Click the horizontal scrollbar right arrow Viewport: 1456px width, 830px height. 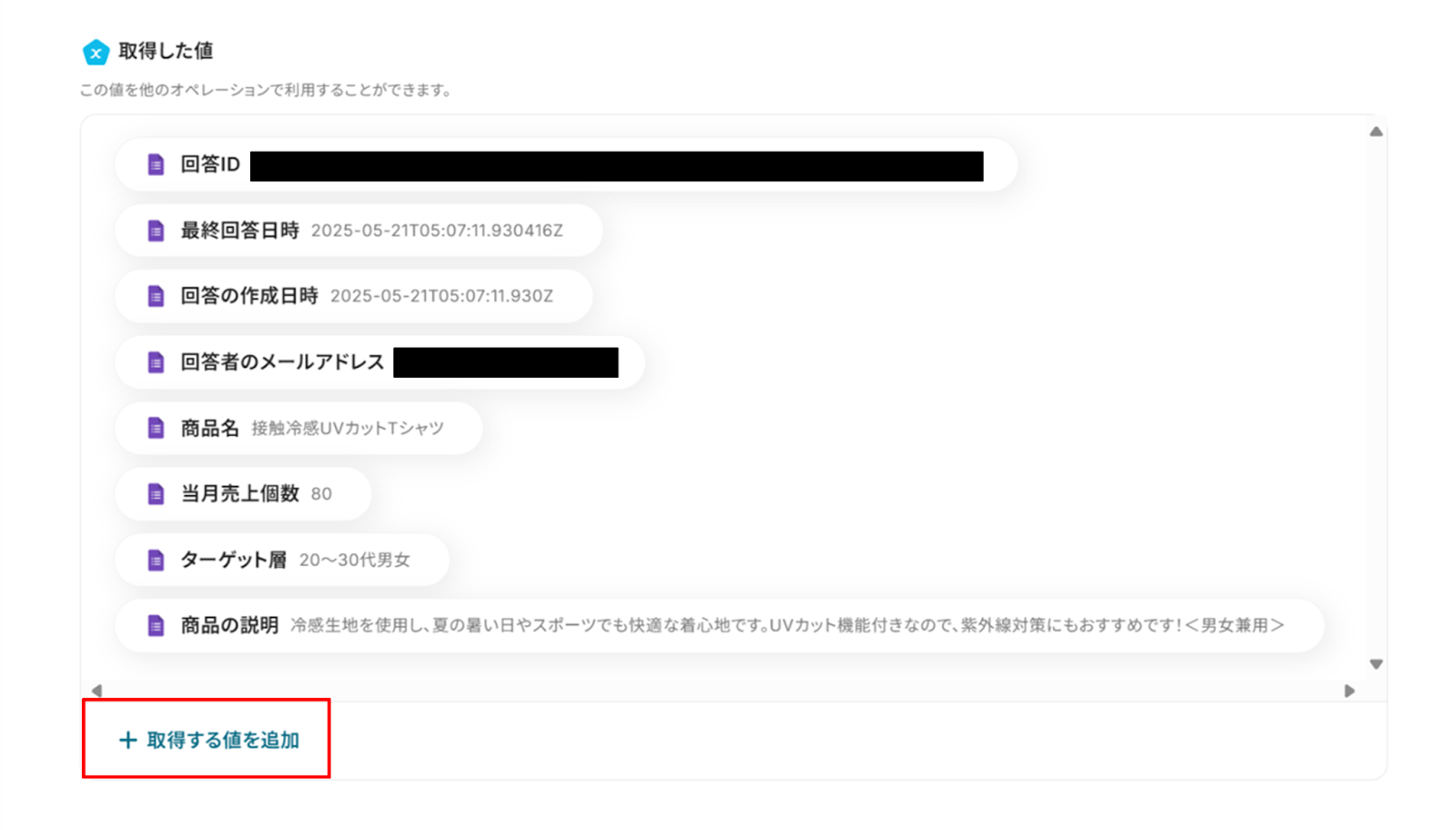pos(1350,691)
